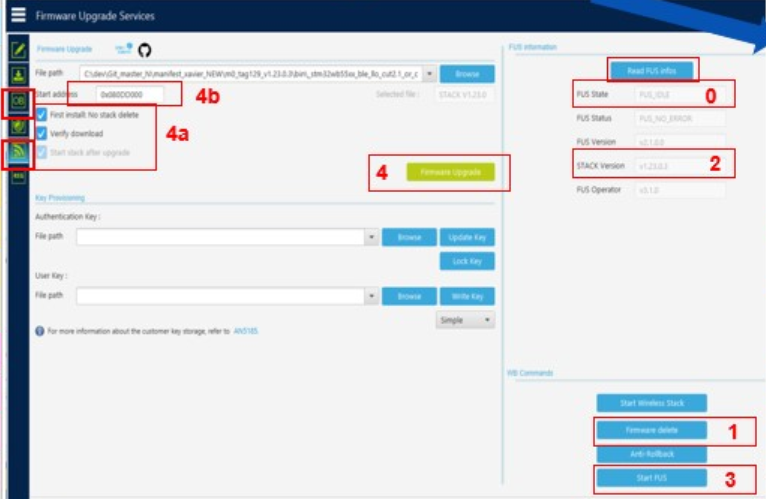766x499 pixels.
Task: Click the User Key file path field
Action: [x=221, y=296]
